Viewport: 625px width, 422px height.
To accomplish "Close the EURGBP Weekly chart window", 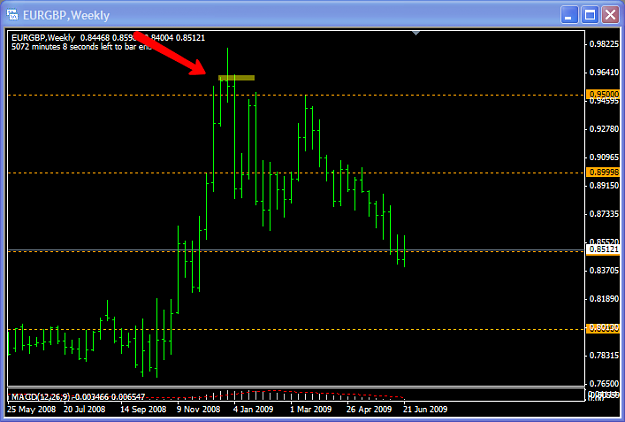I will (610, 15).
